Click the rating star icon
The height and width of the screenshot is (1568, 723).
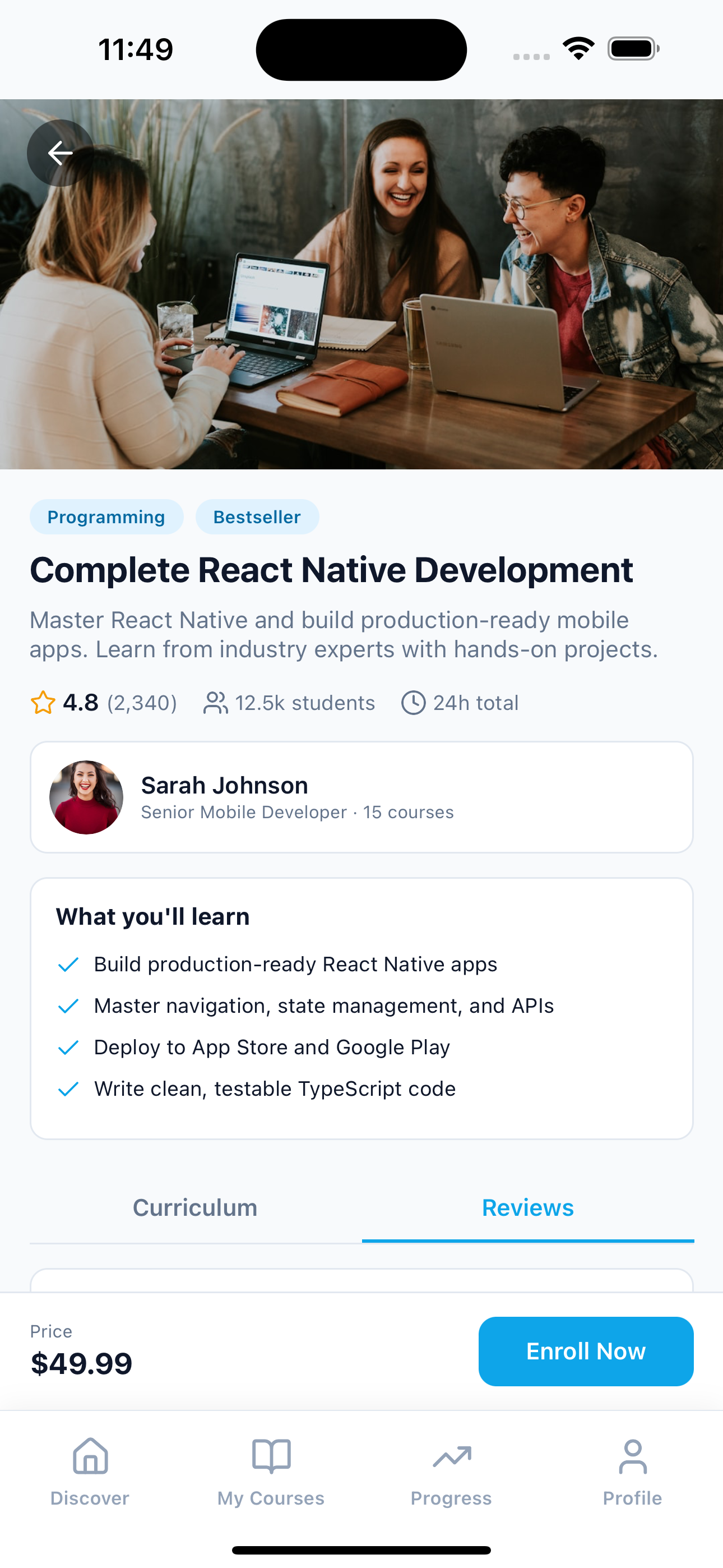[43, 703]
